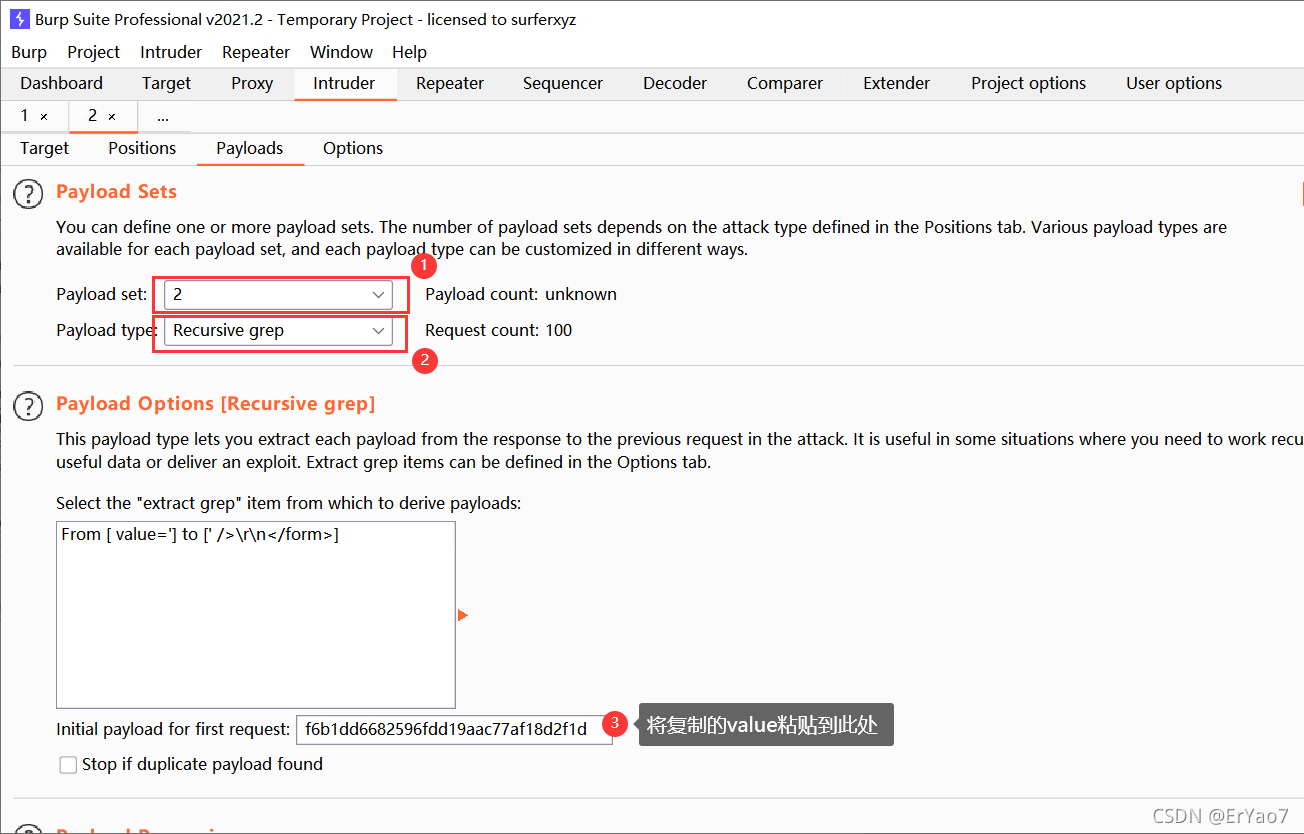Viewport: 1304px width, 834px height.
Task: Open the Payload type dropdown
Action: pos(278,331)
